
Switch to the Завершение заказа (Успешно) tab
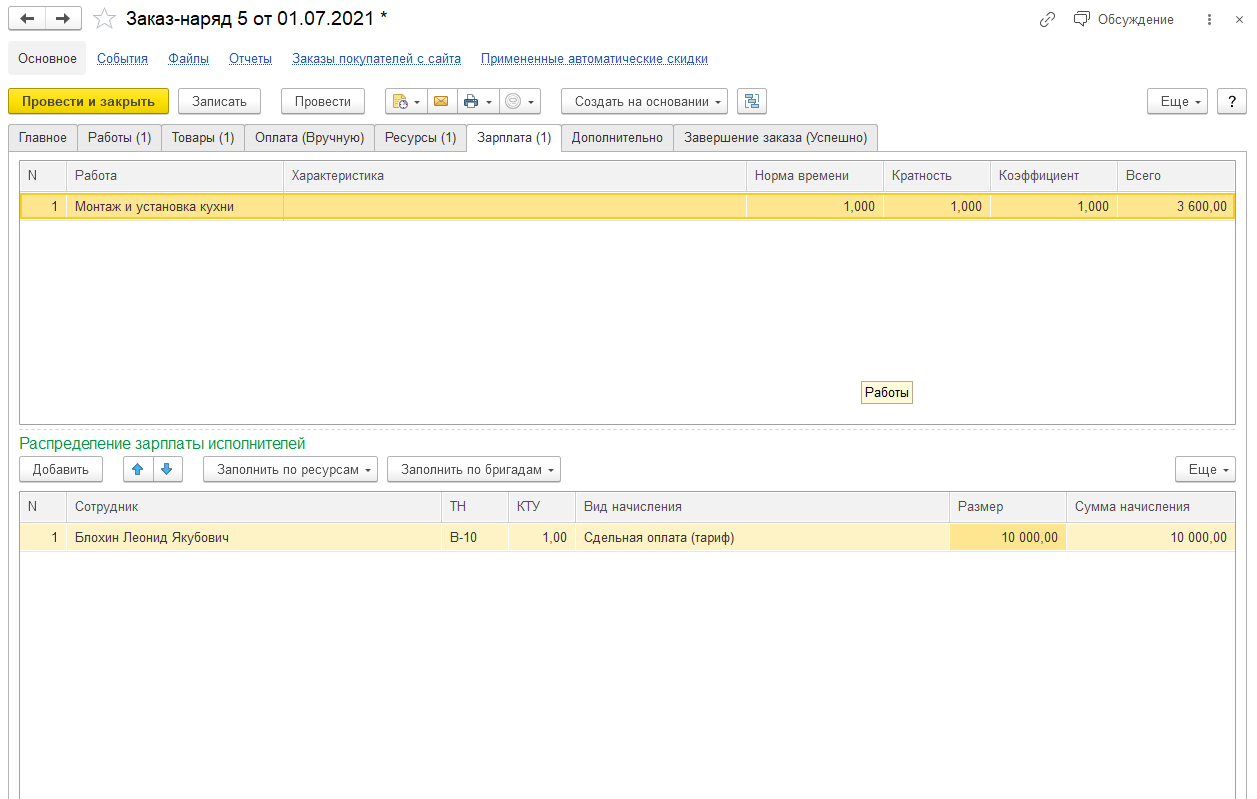pos(775,137)
